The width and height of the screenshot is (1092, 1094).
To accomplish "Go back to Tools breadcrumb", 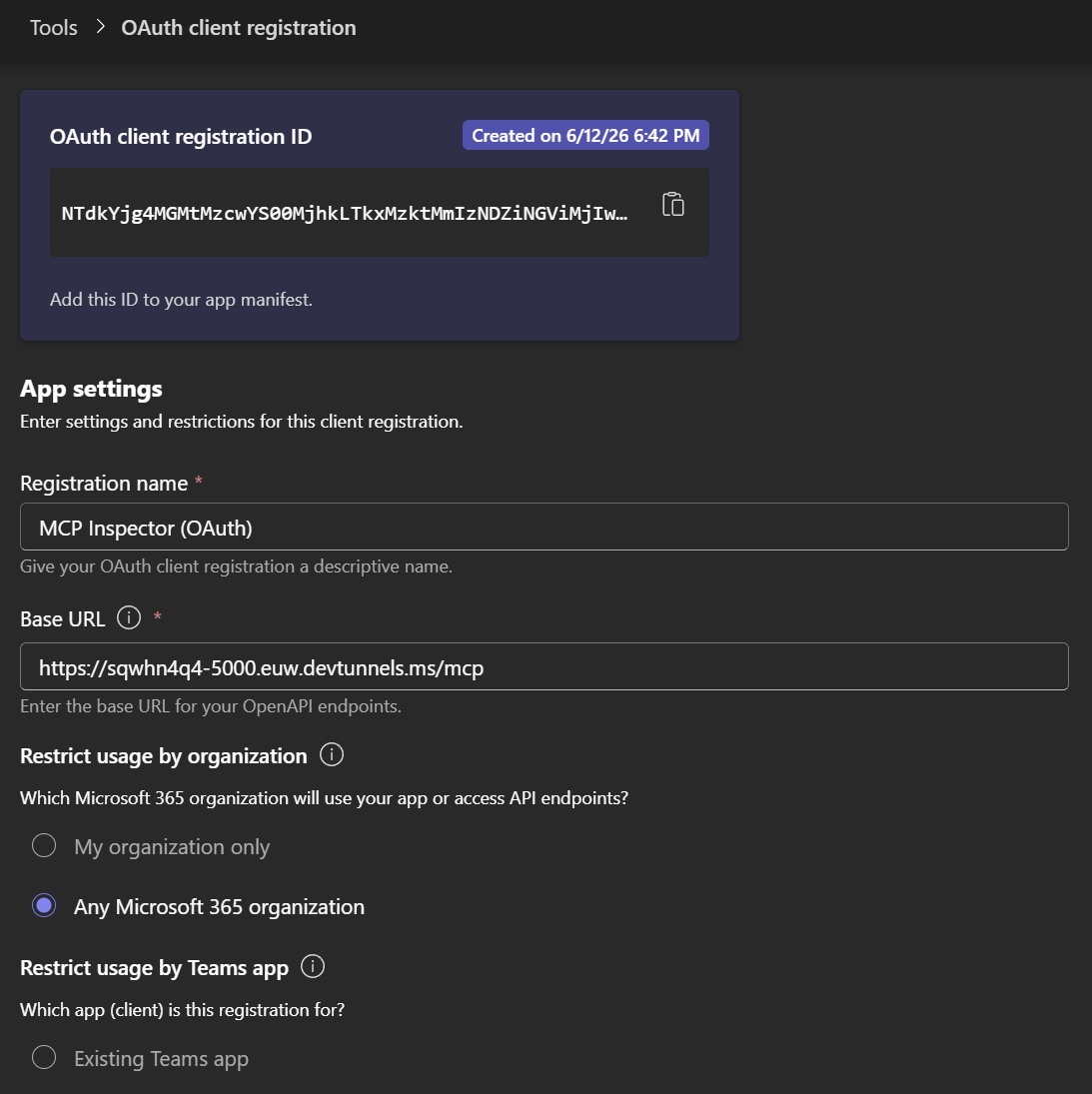I will [53, 28].
